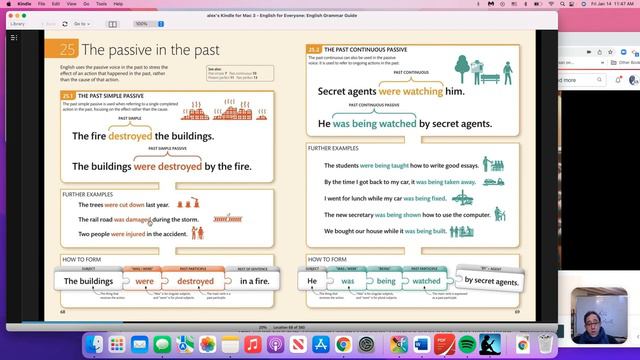640x360 pixels.
Task: Open the Tools menu
Action: point(101,4)
